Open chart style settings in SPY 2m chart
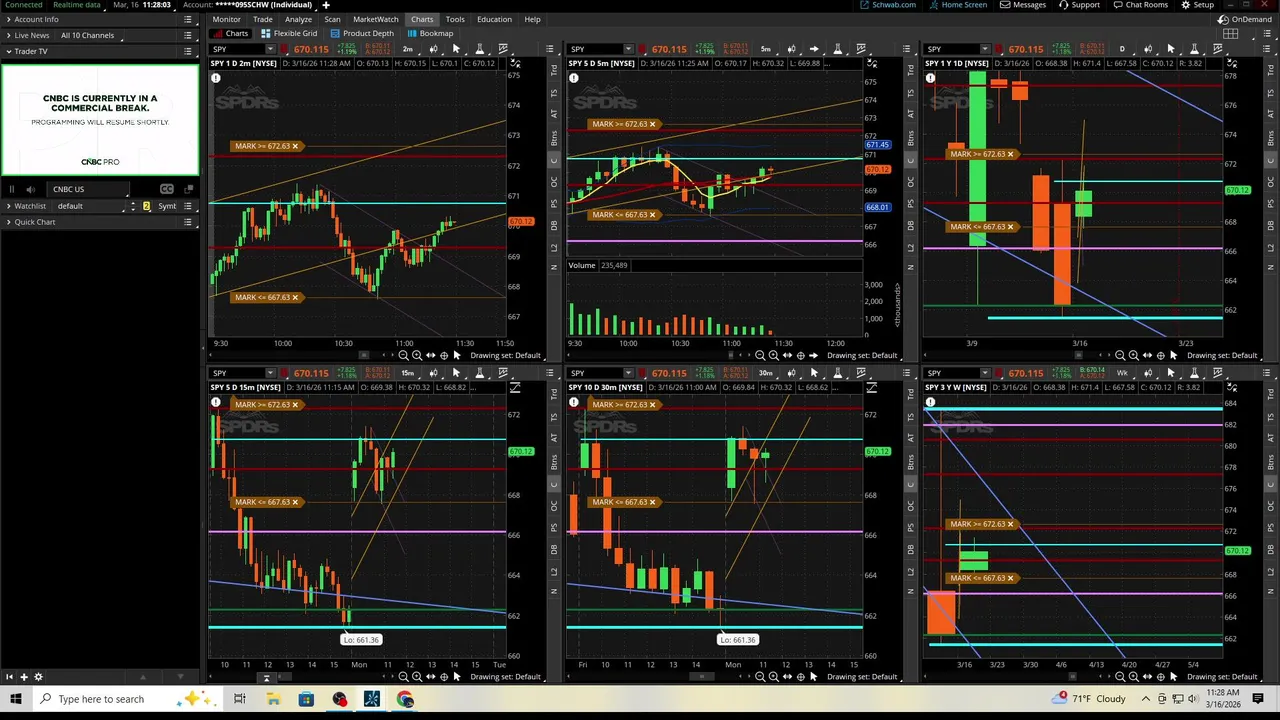This screenshot has width=1280, height=720. (434, 49)
